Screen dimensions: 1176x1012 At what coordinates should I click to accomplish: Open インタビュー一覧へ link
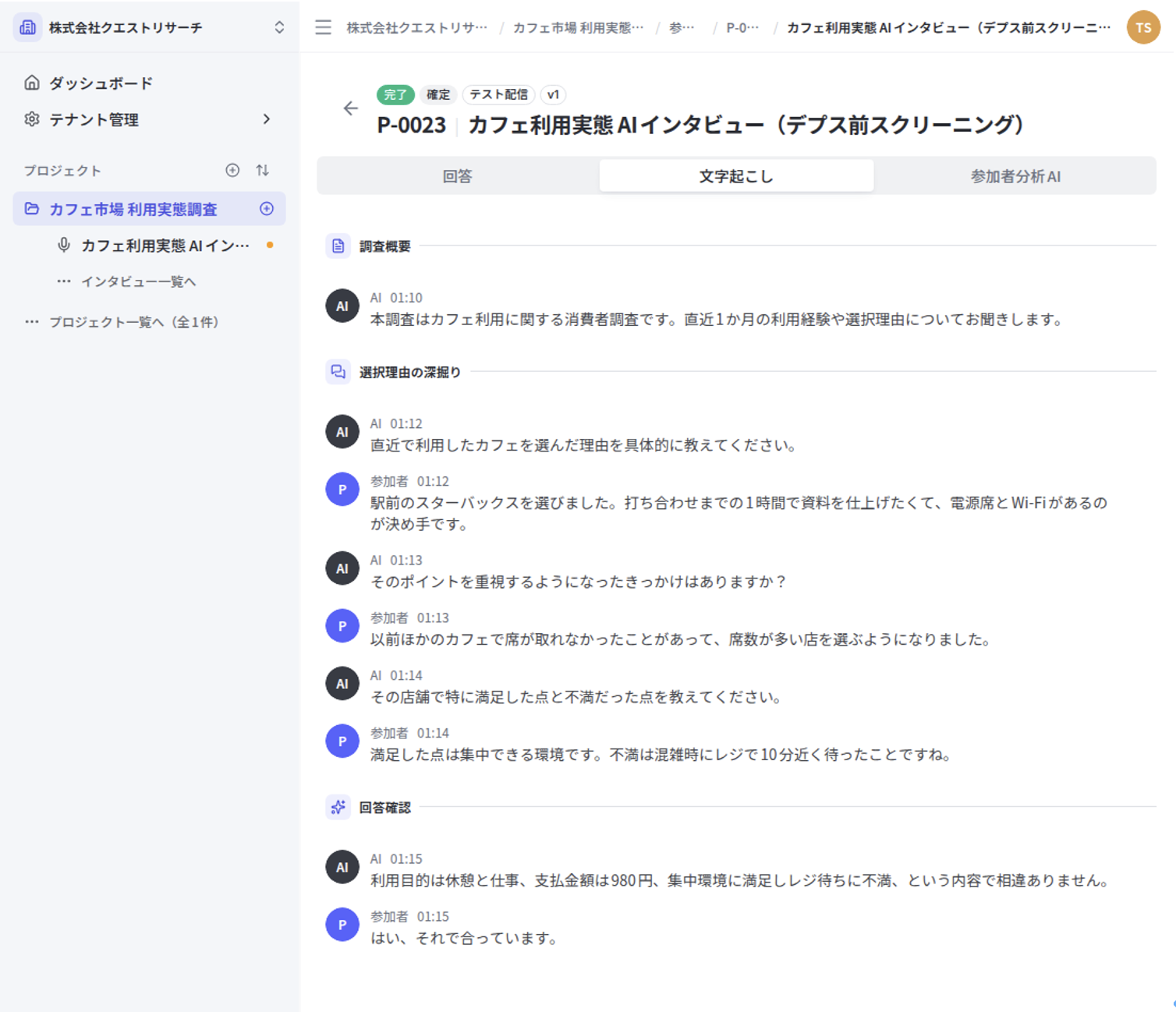pos(138,281)
